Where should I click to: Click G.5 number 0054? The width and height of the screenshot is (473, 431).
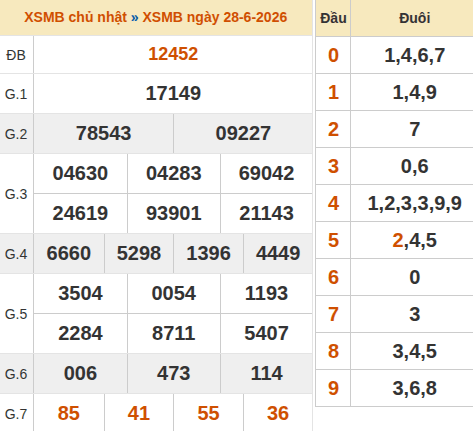pyautogui.click(x=174, y=293)
